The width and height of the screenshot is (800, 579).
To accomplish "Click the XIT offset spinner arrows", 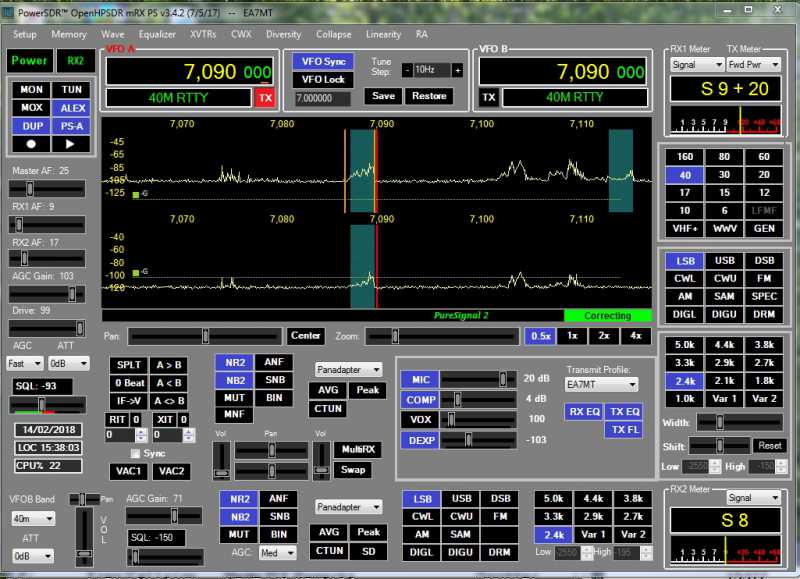I will click(x=188, y=435).
